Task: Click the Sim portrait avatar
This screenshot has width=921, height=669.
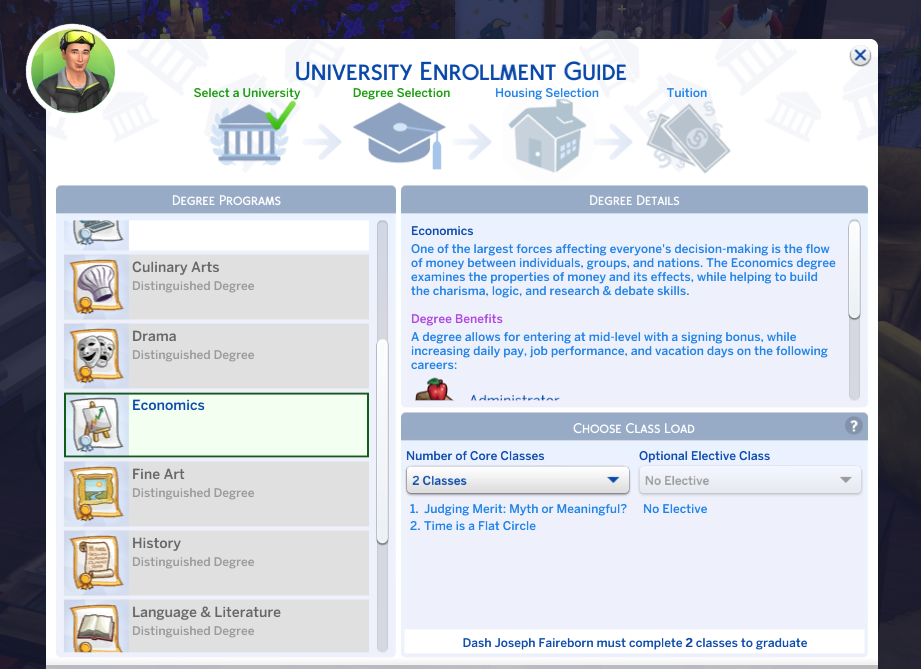Action: pyautogui.click(x=73, y=69)
